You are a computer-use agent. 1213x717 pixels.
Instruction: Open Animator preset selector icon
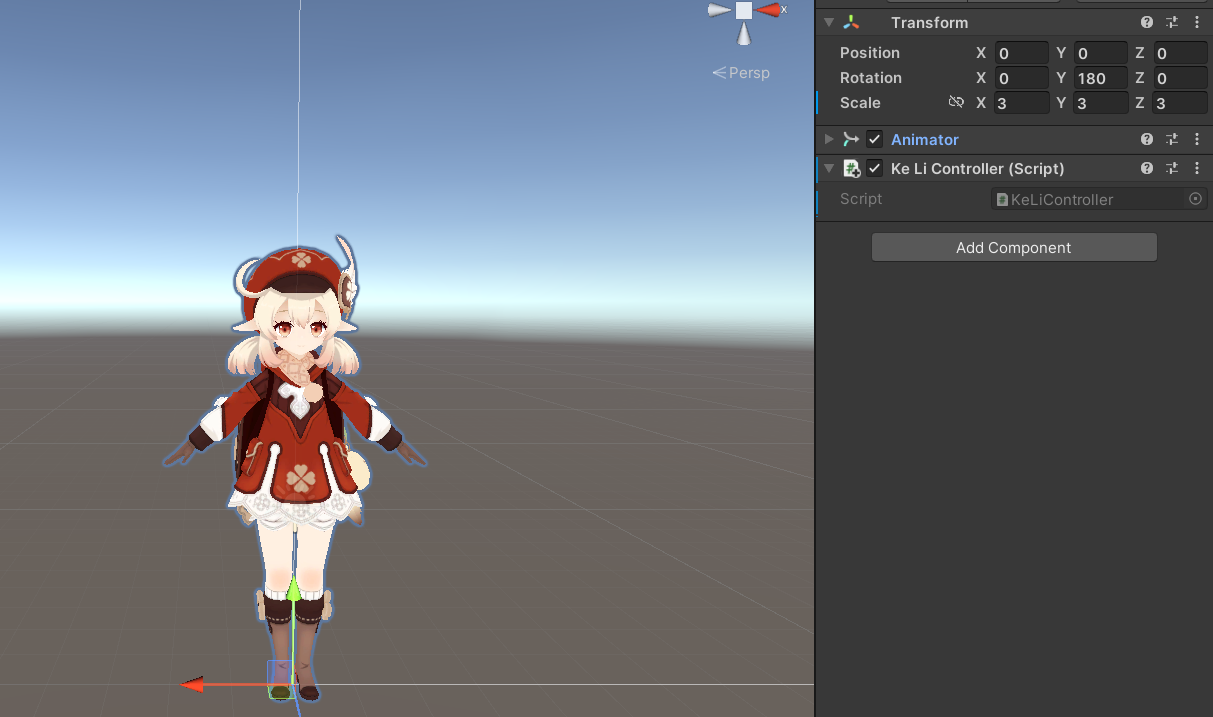click(x=1172, y=139)
